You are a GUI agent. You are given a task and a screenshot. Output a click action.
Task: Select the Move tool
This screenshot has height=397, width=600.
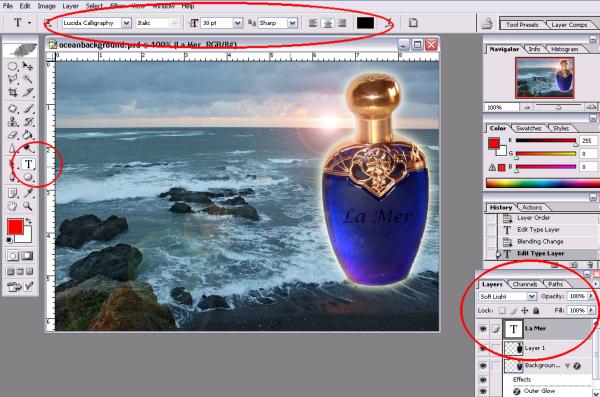(28, 67)
